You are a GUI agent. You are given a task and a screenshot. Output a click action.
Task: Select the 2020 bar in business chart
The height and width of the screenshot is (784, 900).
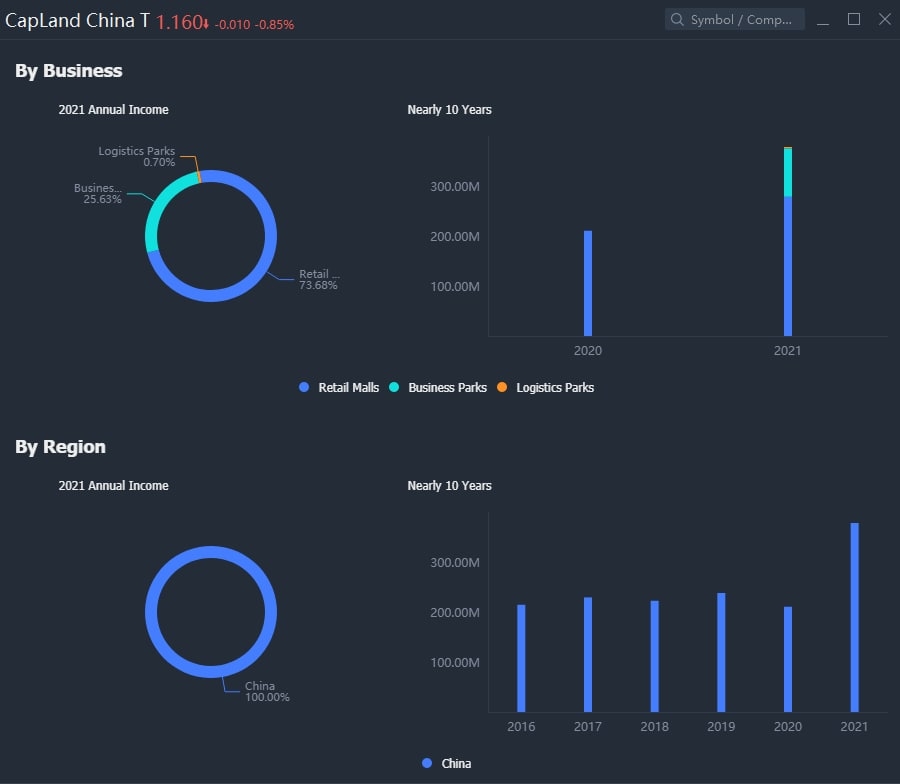(x=588, y=284)
